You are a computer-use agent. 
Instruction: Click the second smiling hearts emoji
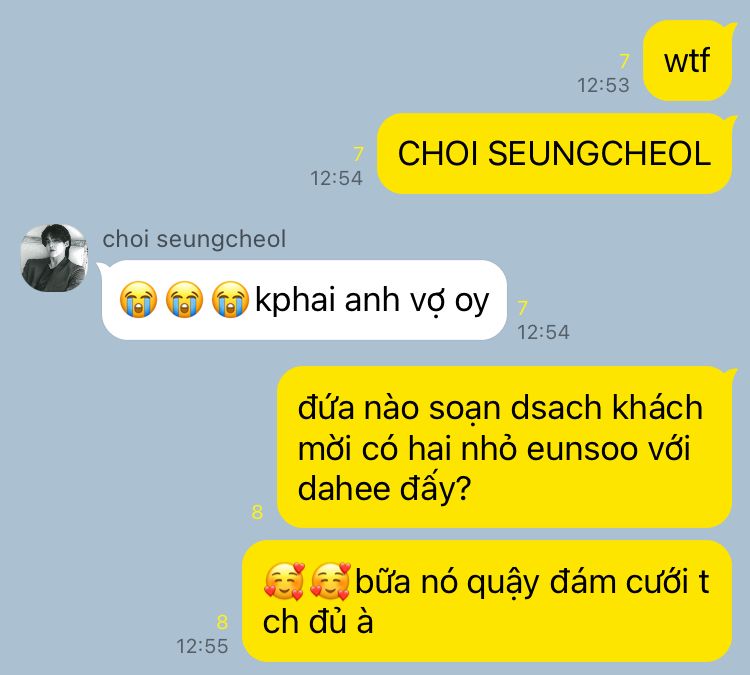pos(330,581)
